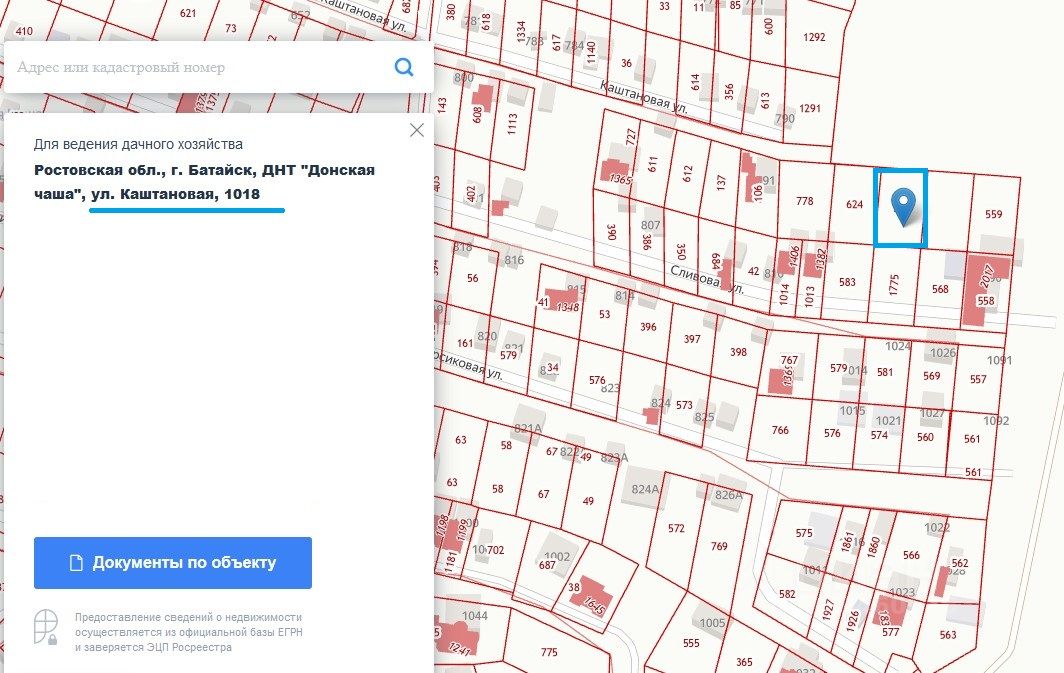Click parcel label 42
The height and width of the screenshot is (673, 1064).
coord(753,271)
